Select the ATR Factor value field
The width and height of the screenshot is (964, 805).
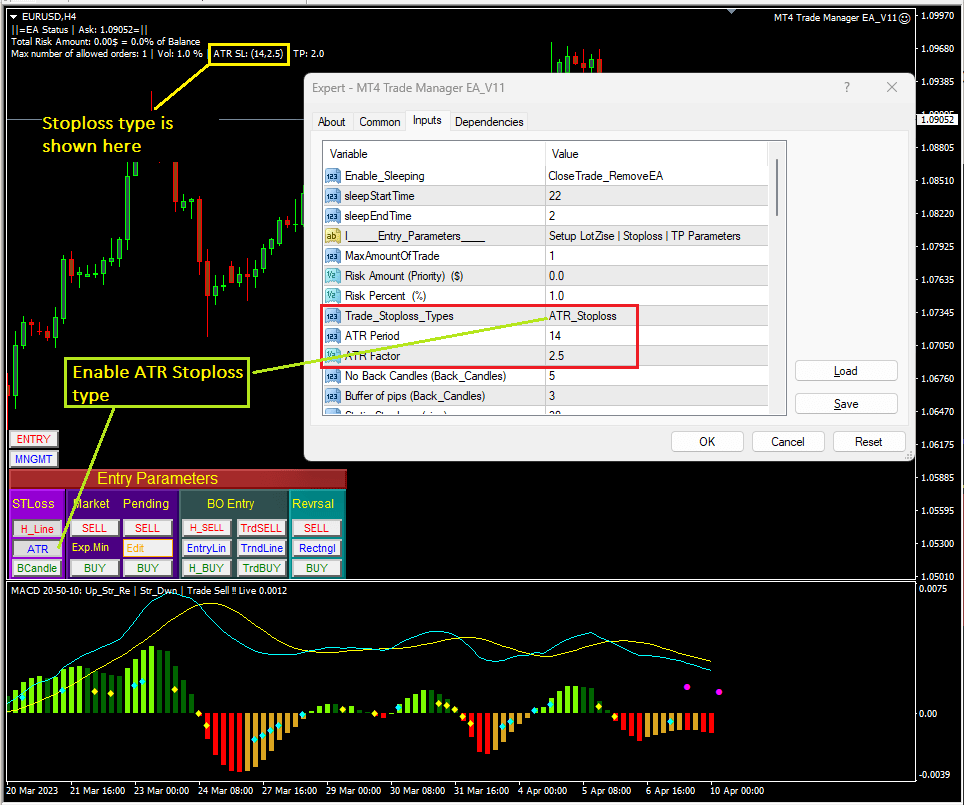[656, 356]
